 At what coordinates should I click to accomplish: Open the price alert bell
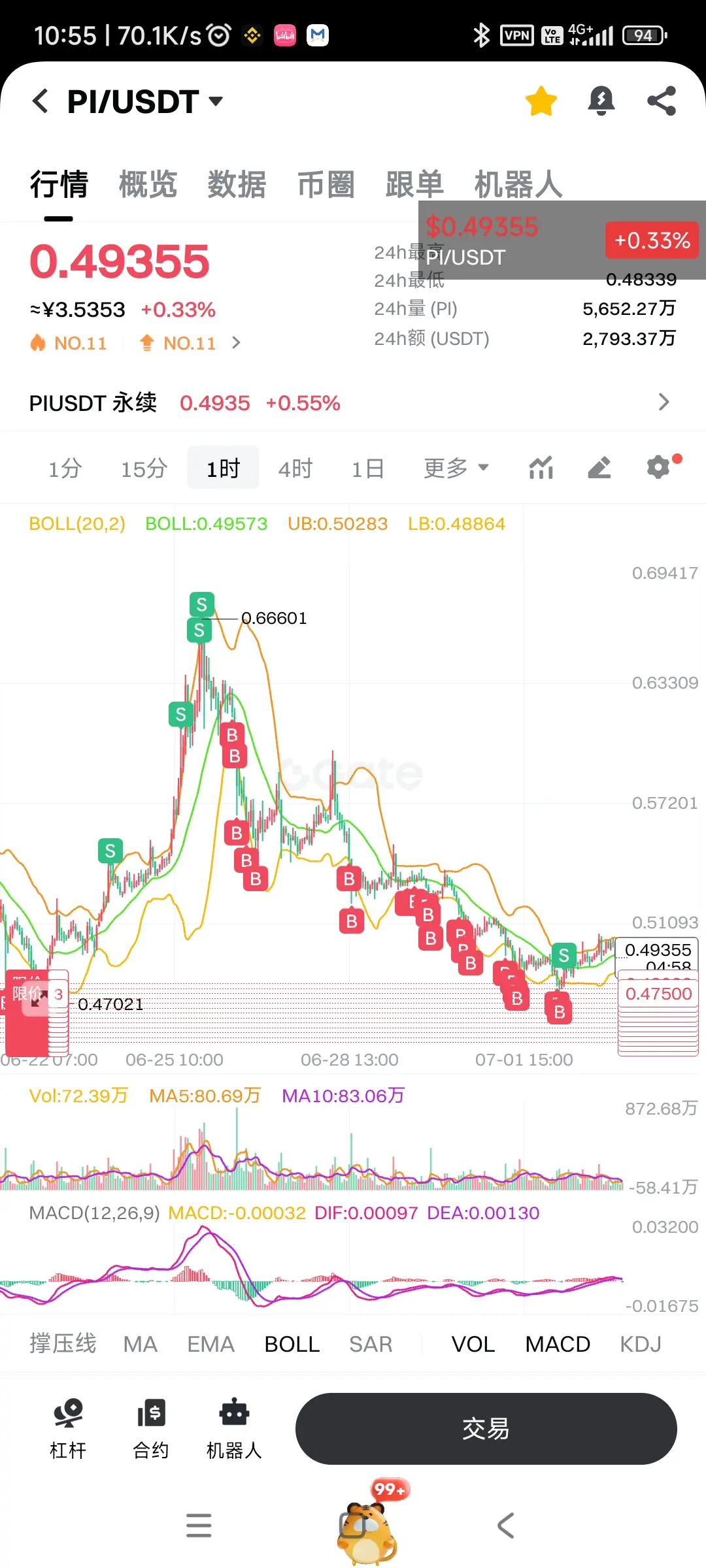[x=601, y=101]
